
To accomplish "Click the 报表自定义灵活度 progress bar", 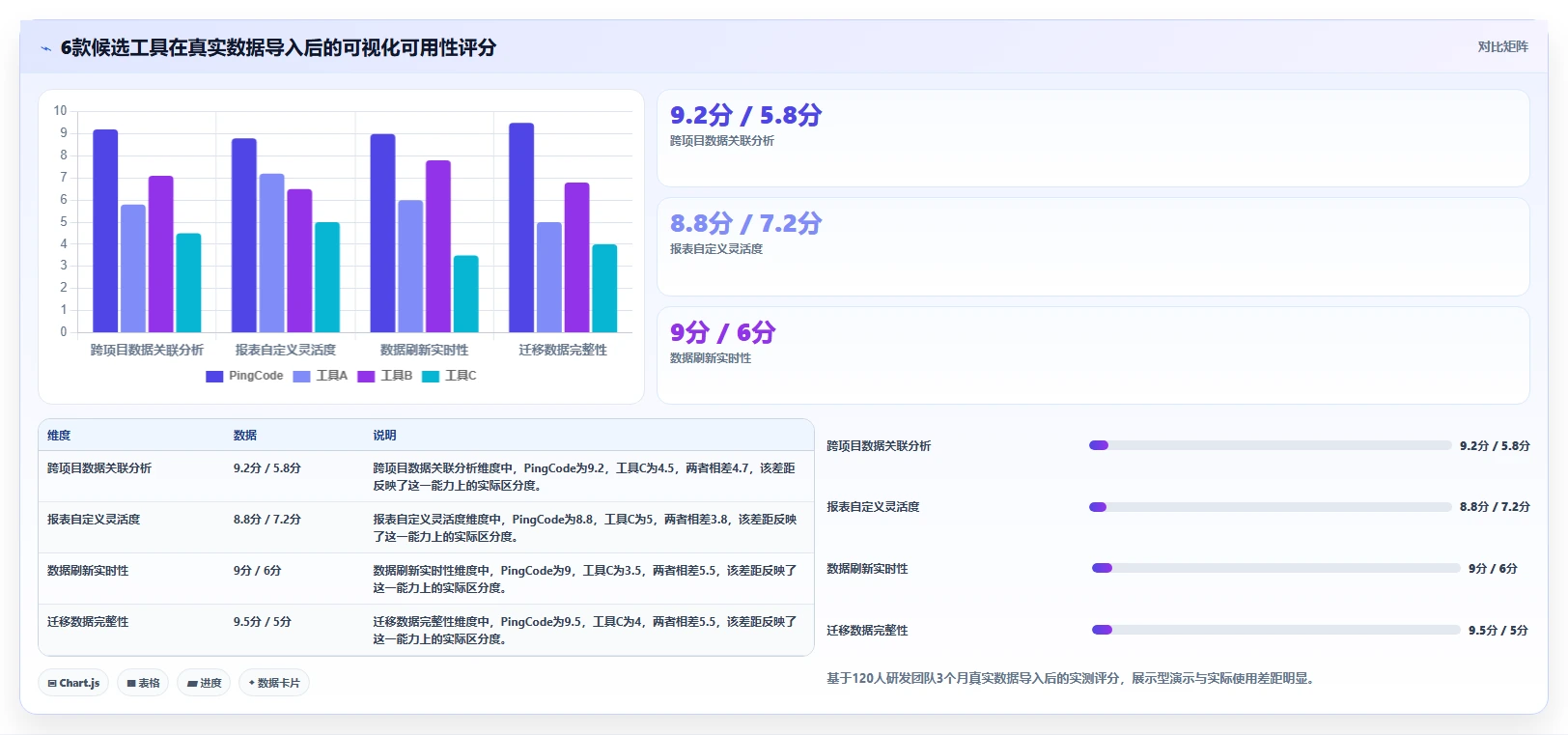I will (1270, 507).
